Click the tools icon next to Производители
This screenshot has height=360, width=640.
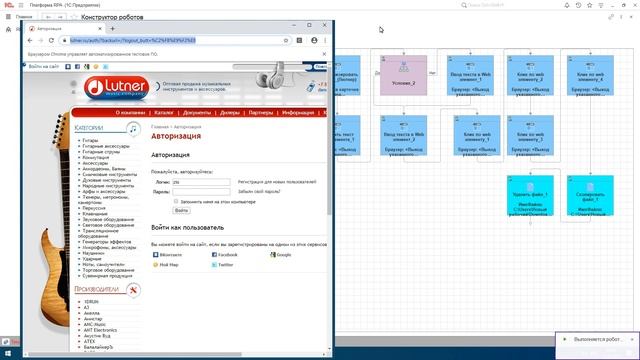pyautogui.click(x=133, y=290)
